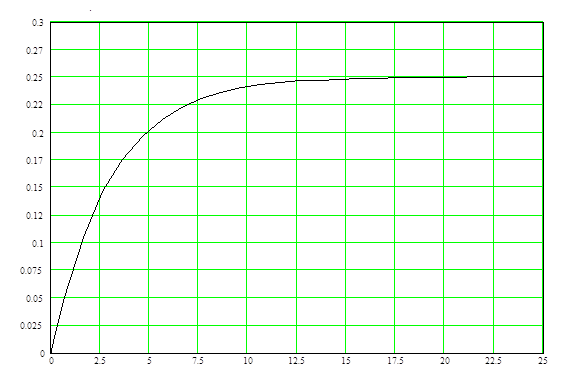Click the 2.5 label on the x-axis

point(100,361)
